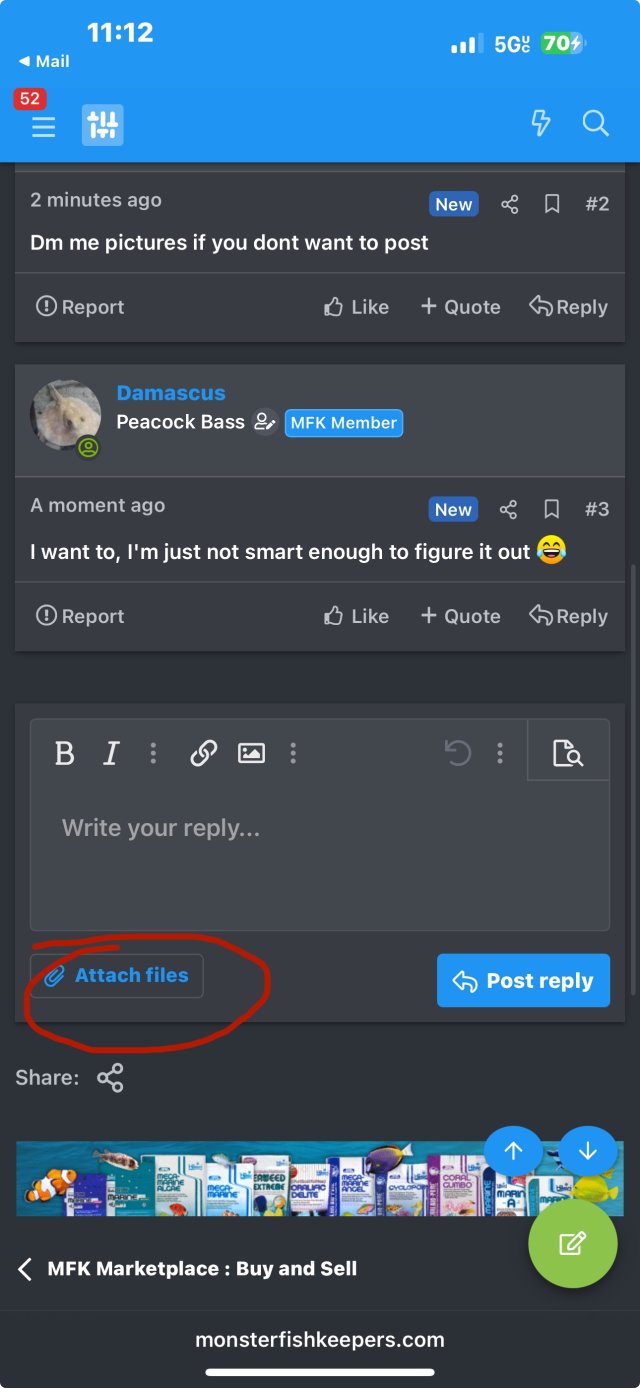Share post #3 using share icon
Screen dimensions: 640x1388
(x=509, y=510)
